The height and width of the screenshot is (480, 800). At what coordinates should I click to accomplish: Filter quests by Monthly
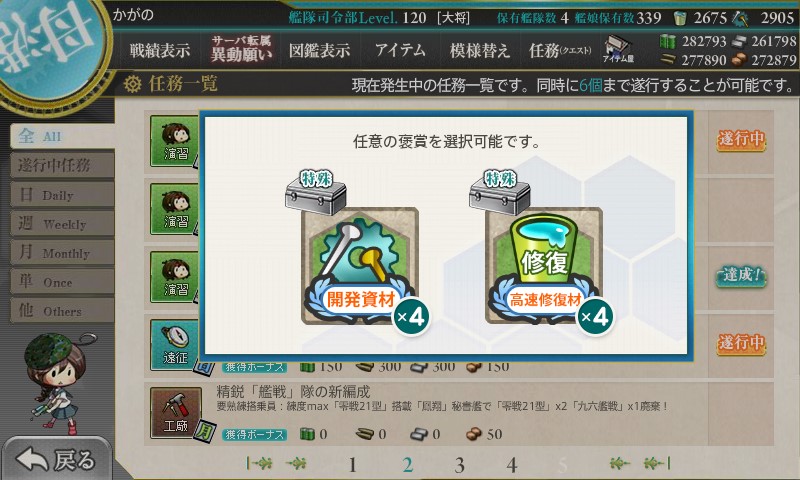pyautogui.click(x=62, y=252)
